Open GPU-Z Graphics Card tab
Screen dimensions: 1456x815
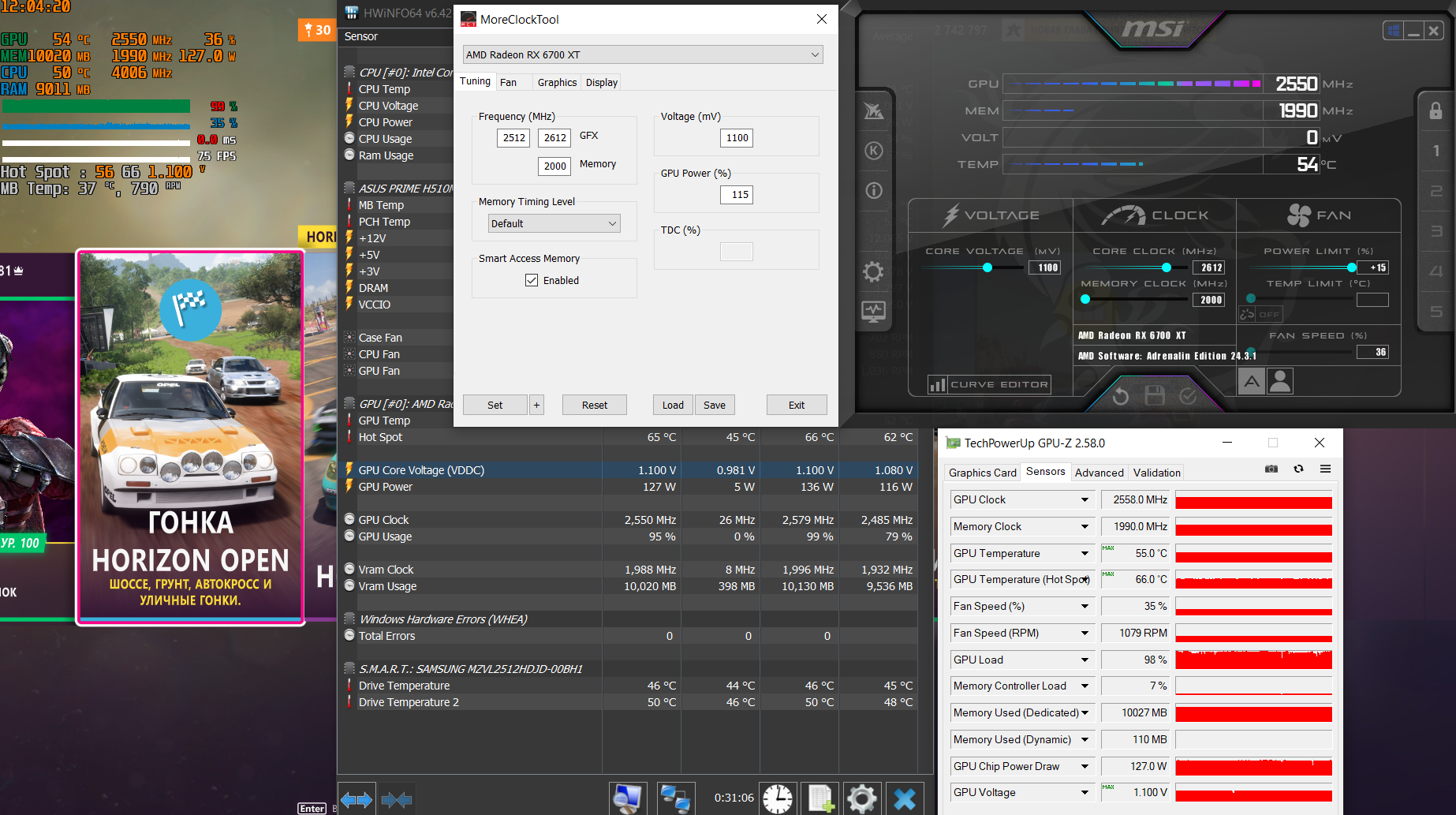point(983,473)
